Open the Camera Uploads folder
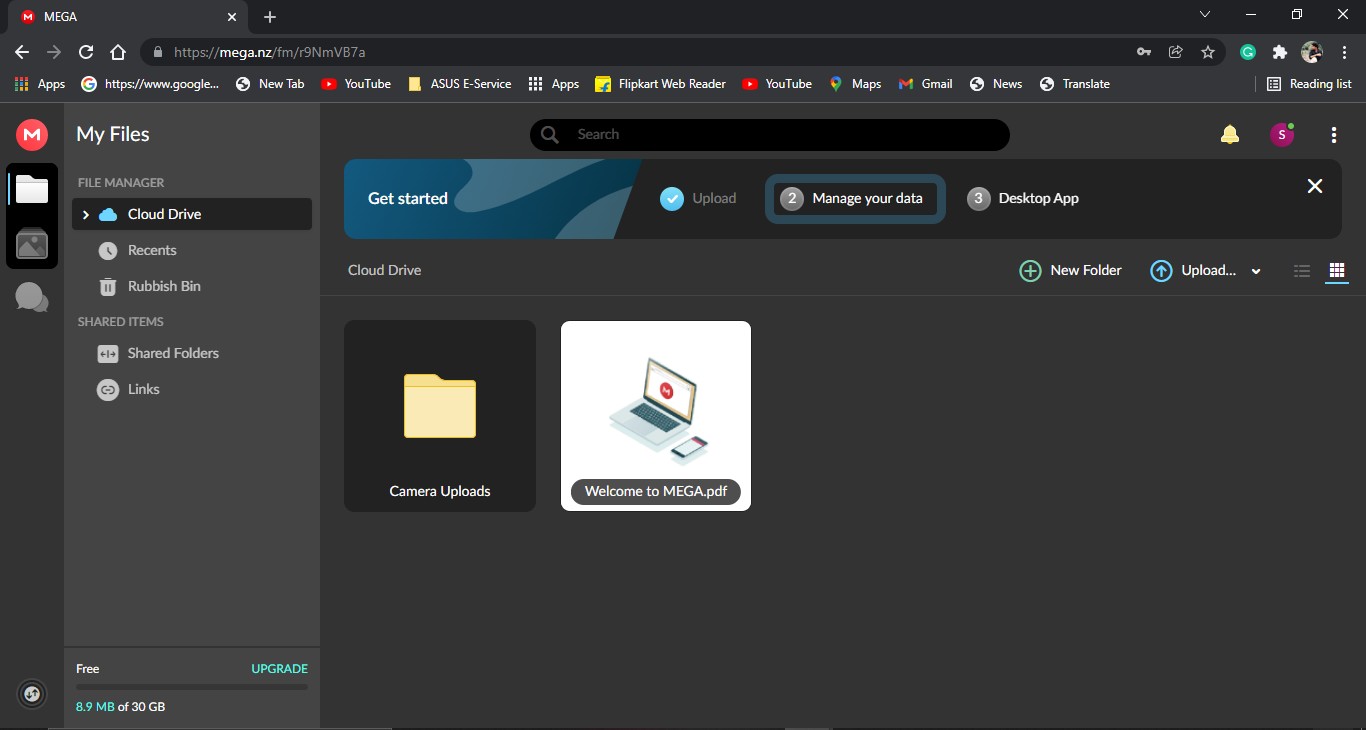Image resolution: width=1366 pixels, height=730 pixels. click(x=440, y=416)
